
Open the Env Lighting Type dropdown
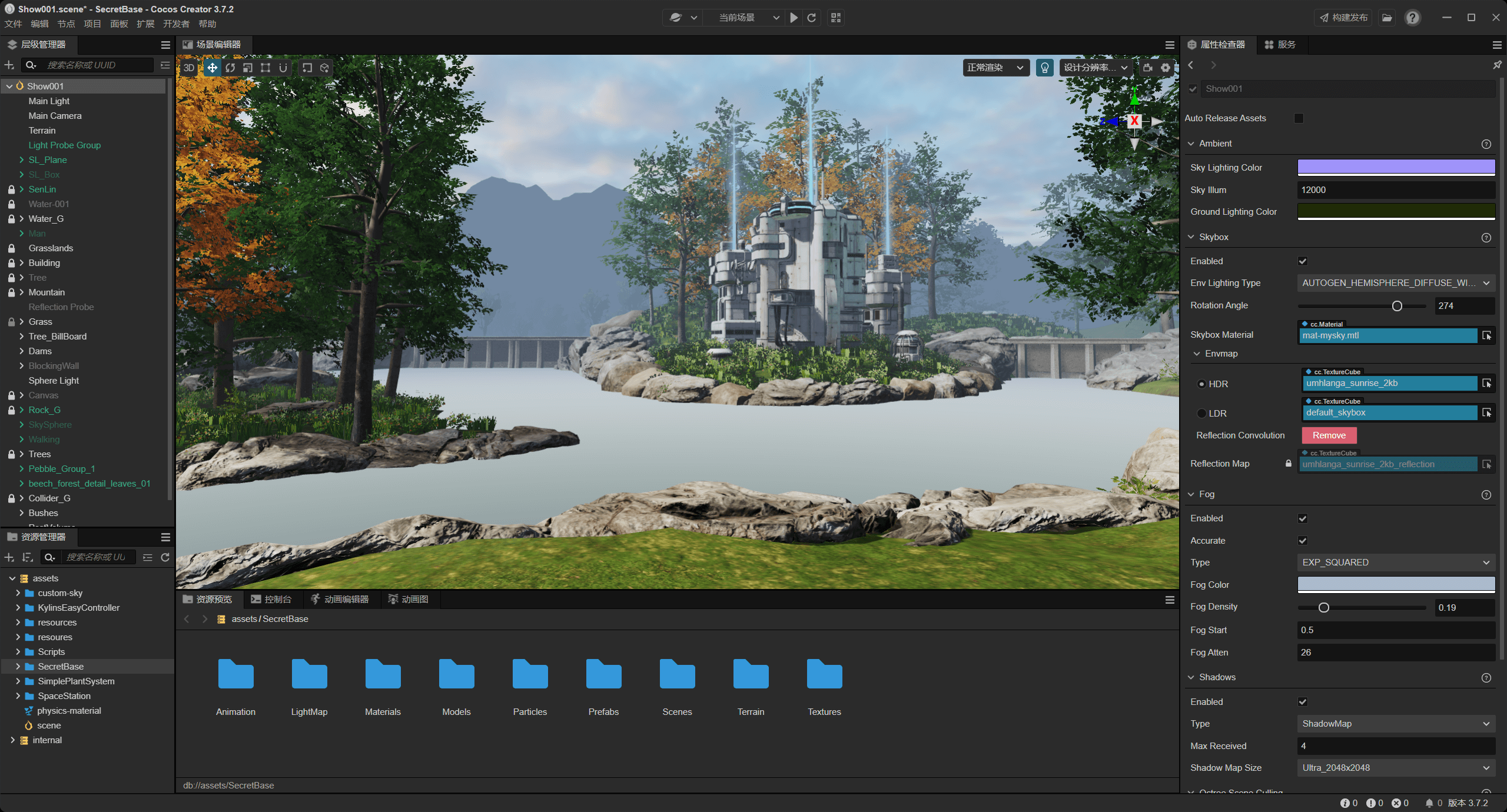1396,282
